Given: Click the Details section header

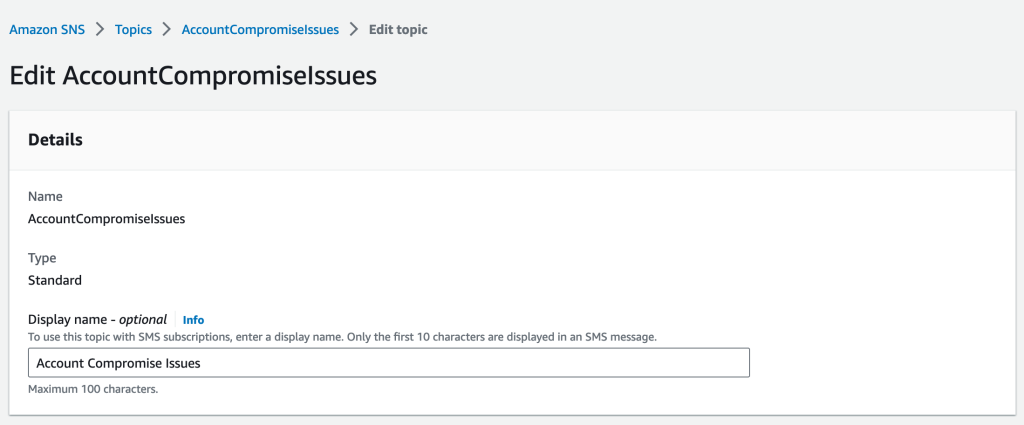Looking at the screenshot, I should point(55,140).
